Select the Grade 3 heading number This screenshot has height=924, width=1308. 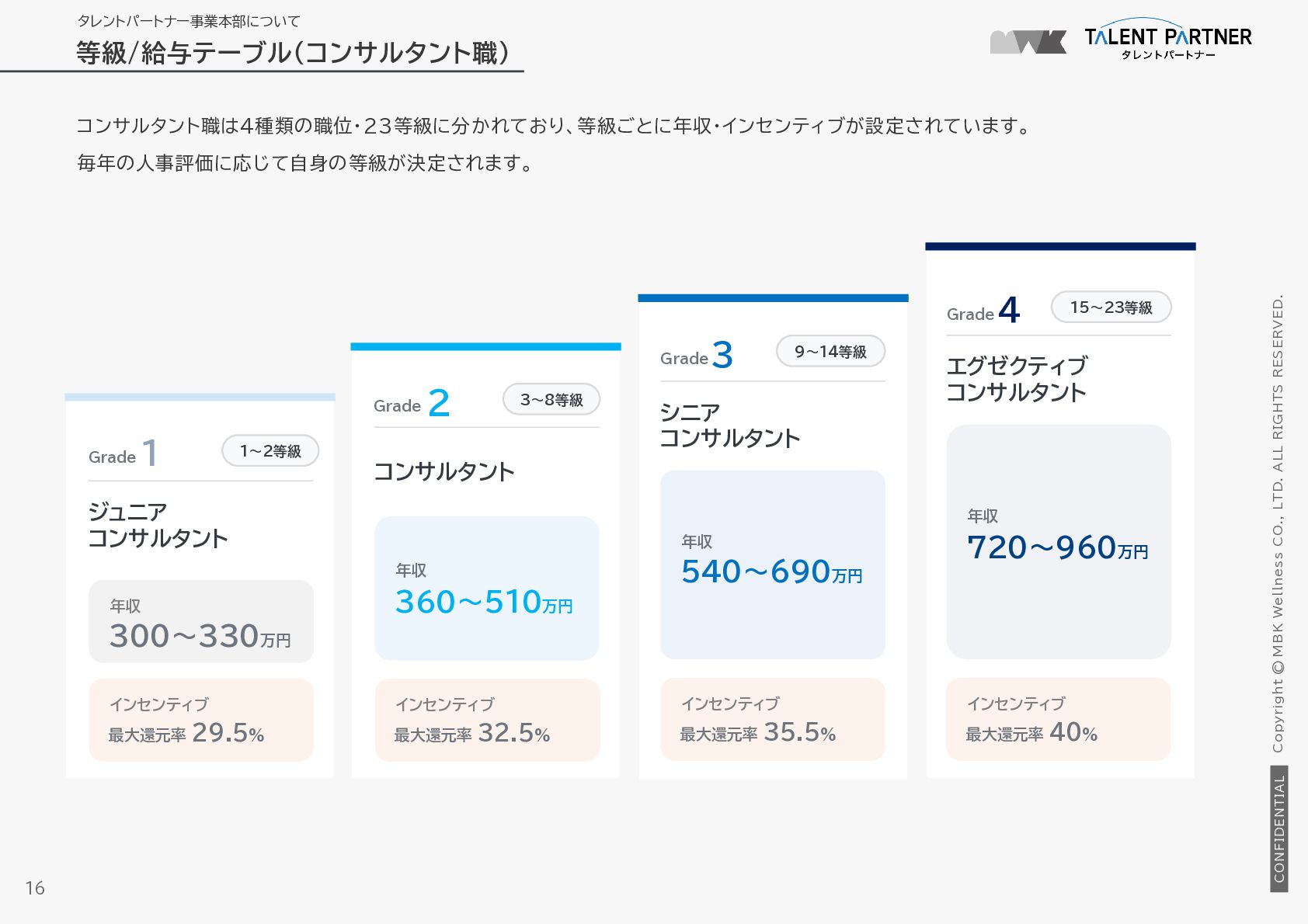tap(722, 355)
